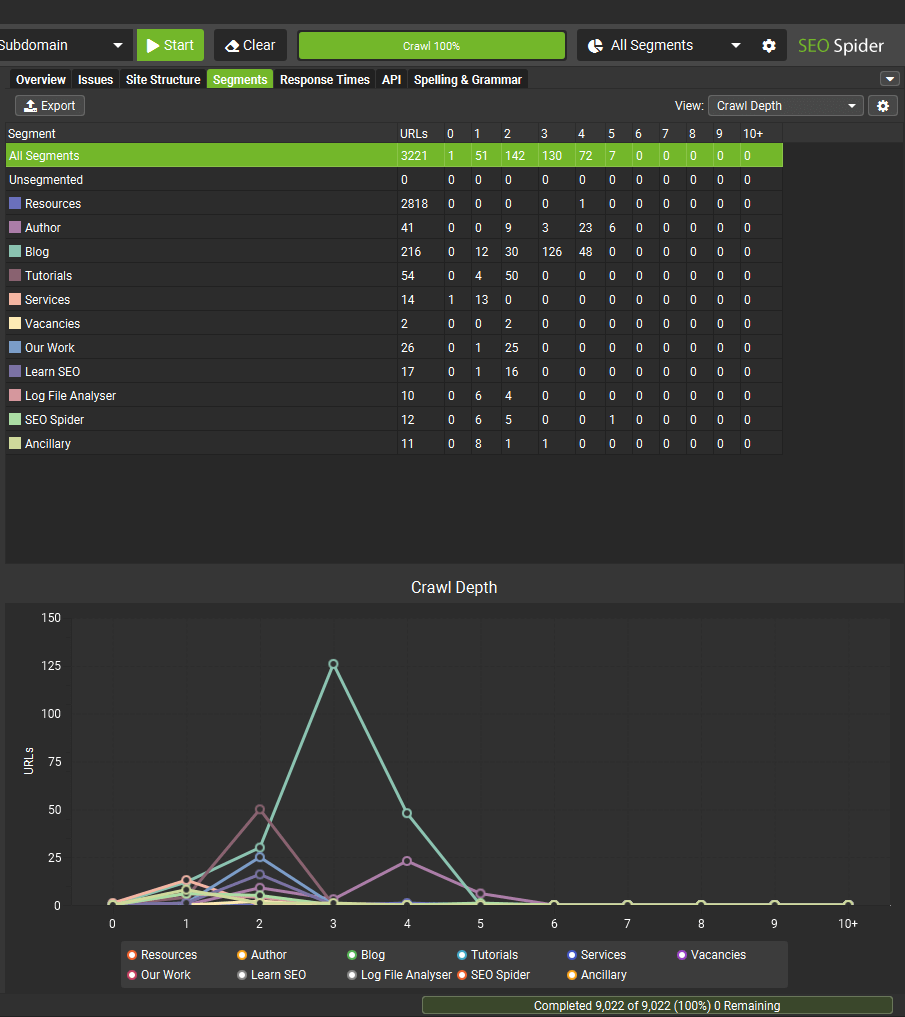
Task: Toggle SEO Spider series in chart legend
Action: (494, 975)
